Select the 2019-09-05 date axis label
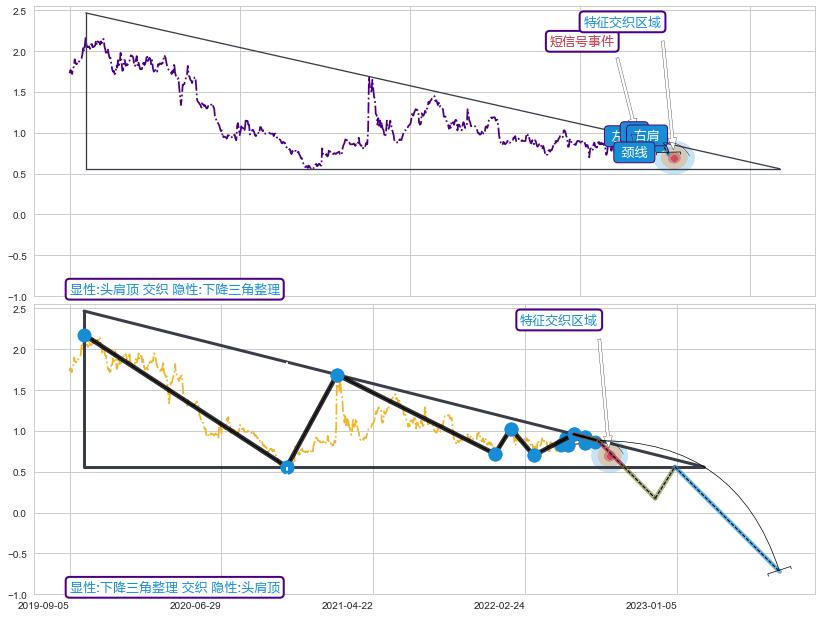The width and height of the screenshot is (822, 617). click(x=43, y=606)
